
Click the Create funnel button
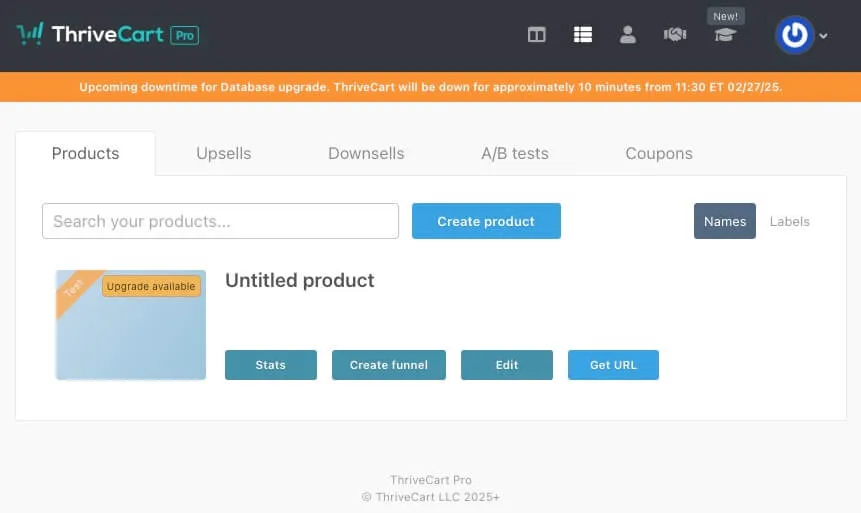click(x=389, y=365)
